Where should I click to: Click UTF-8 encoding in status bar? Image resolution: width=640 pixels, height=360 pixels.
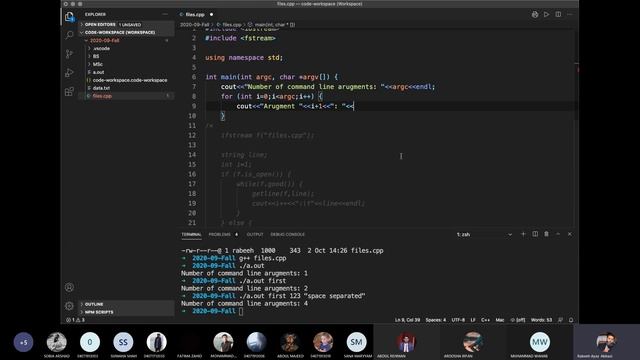point(458,320)
